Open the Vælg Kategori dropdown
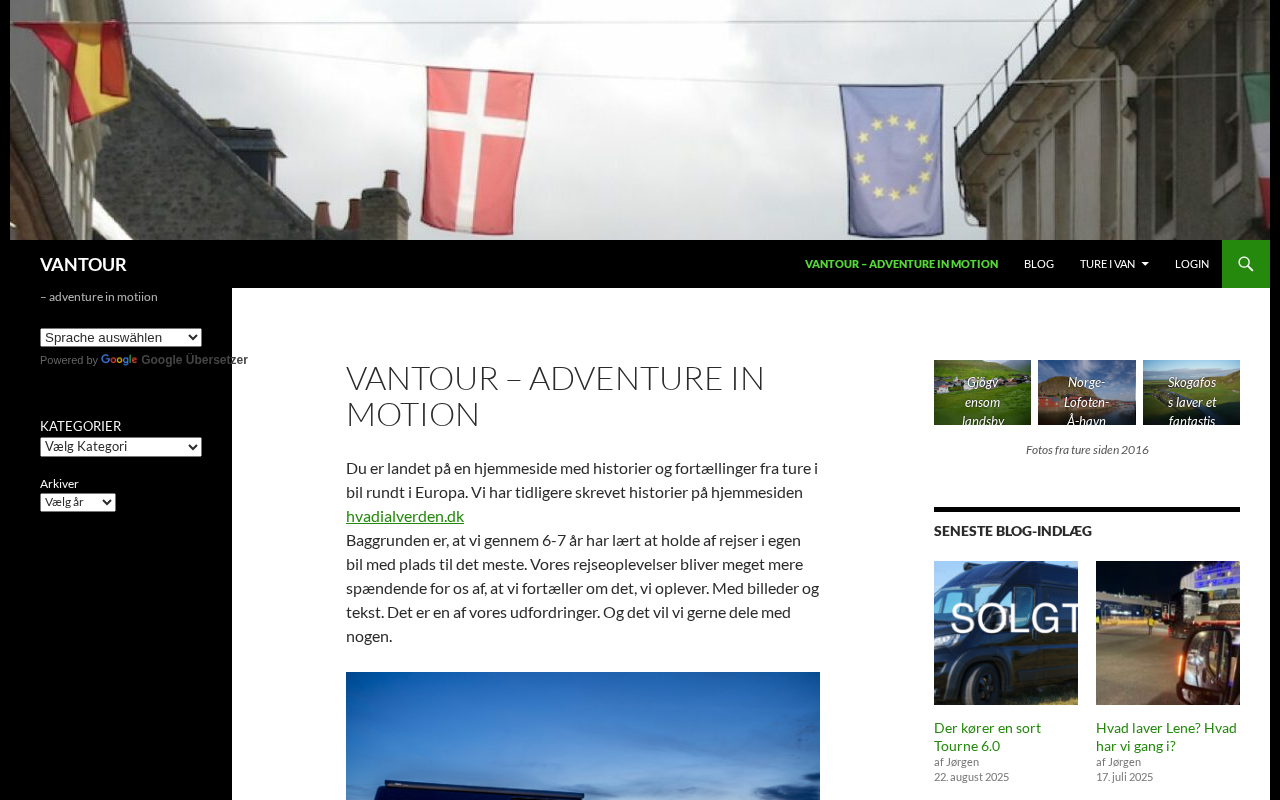The height and width of the screenshot is (800, 1280). tap(121, 447)
